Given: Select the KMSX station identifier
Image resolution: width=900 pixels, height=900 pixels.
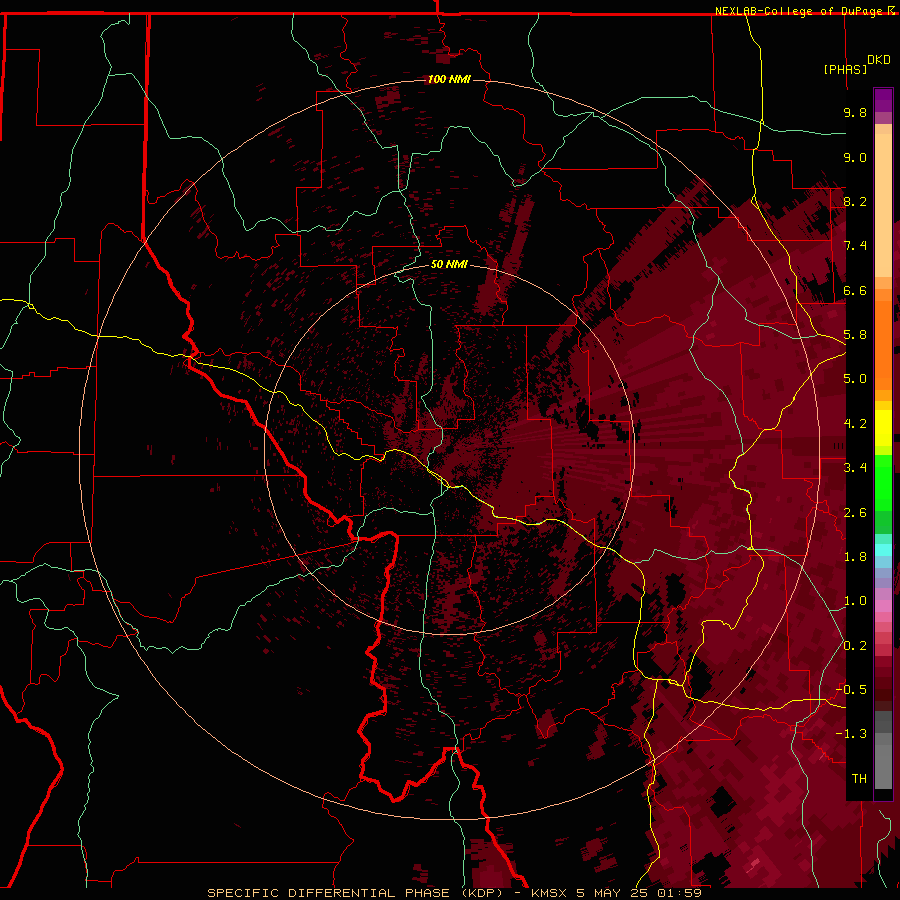Looking at the screenshot, I should [550, 893].
